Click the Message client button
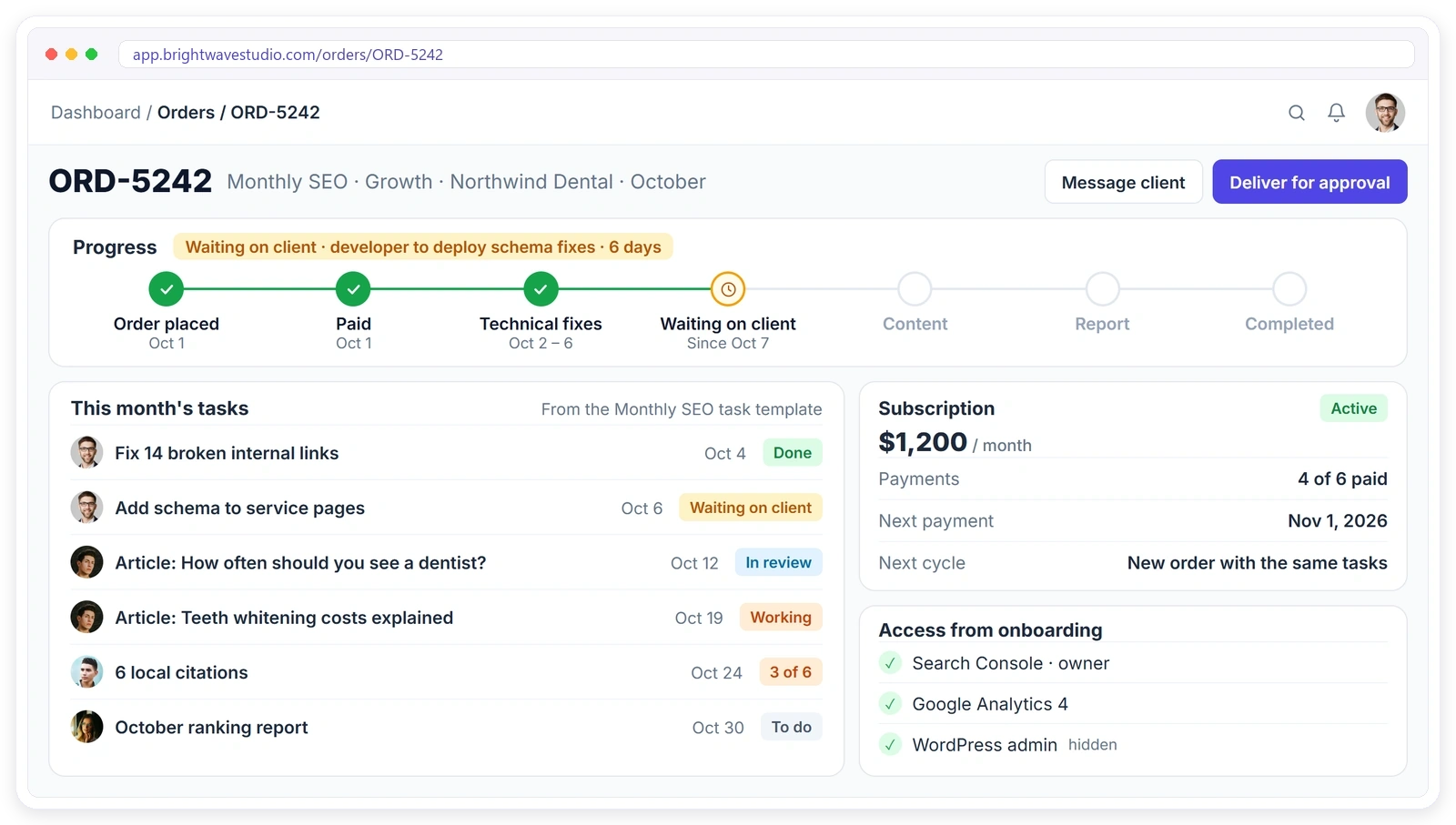The width and height of the screenshot is (1456, 825). (1123, 182)
